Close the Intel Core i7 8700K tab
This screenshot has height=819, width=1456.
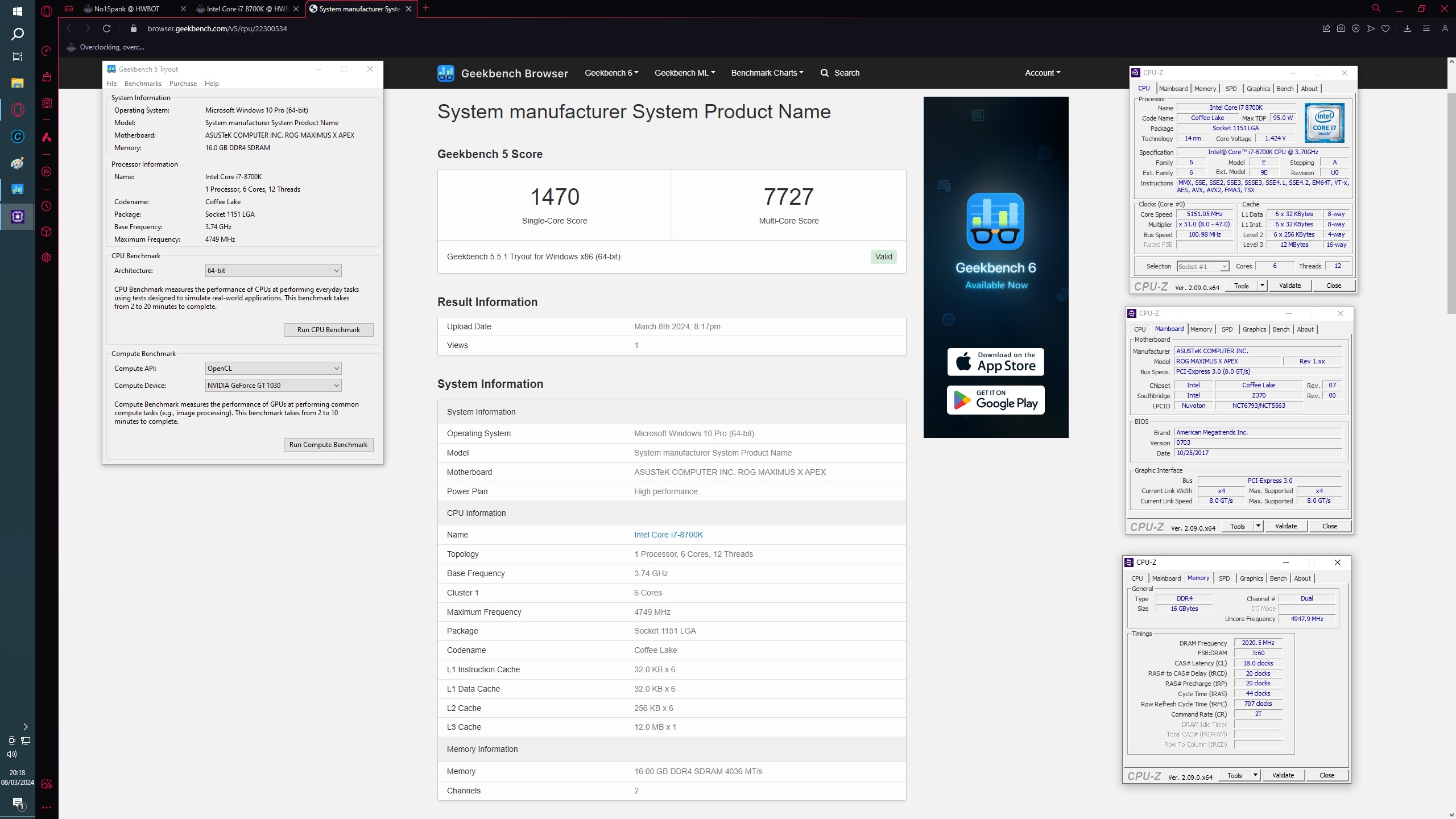[x=296, y=9]
